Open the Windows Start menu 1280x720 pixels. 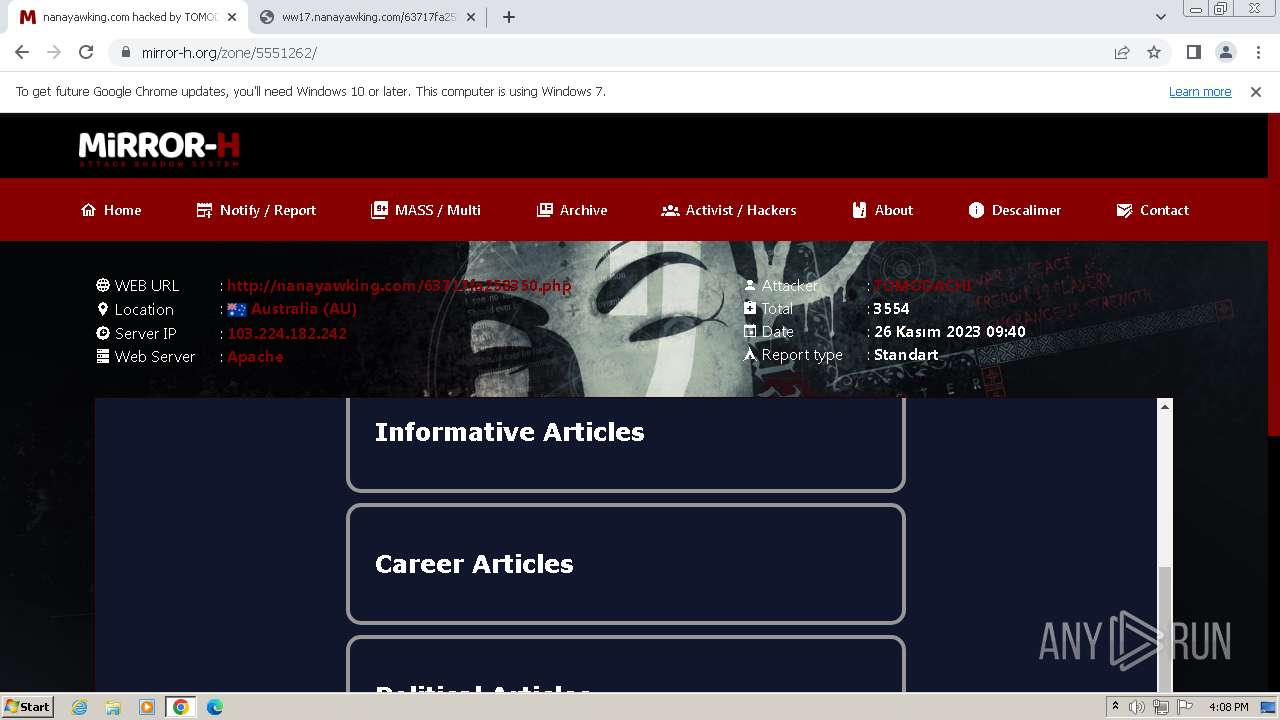pos(27,706)
